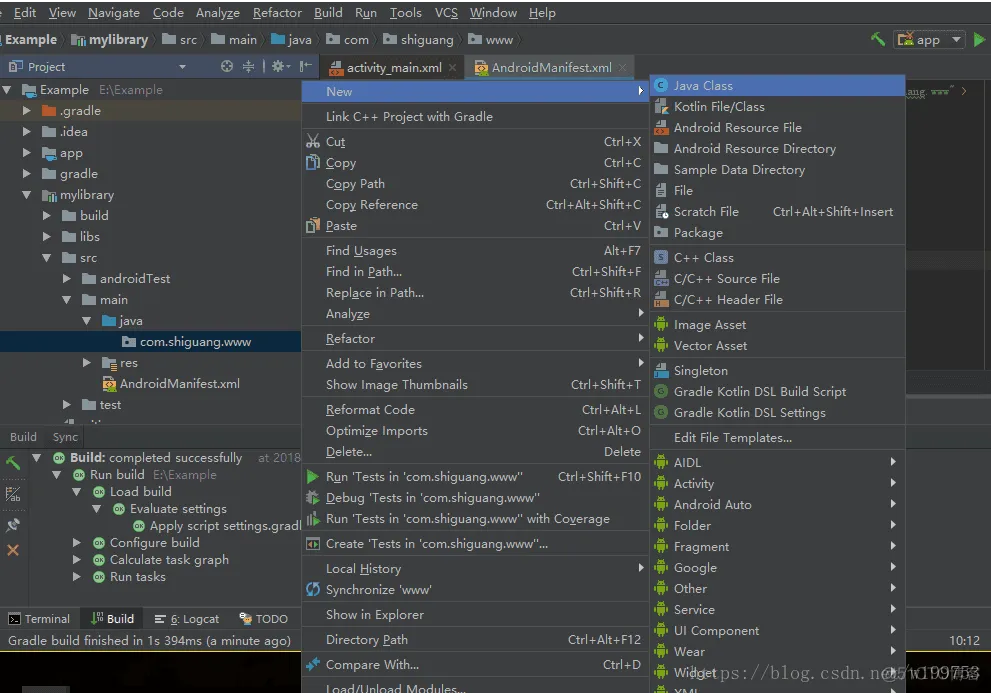Click the Debug Tests bug icon
The width and height of the screenshot is (991, 693).
[x=312, y=498]
